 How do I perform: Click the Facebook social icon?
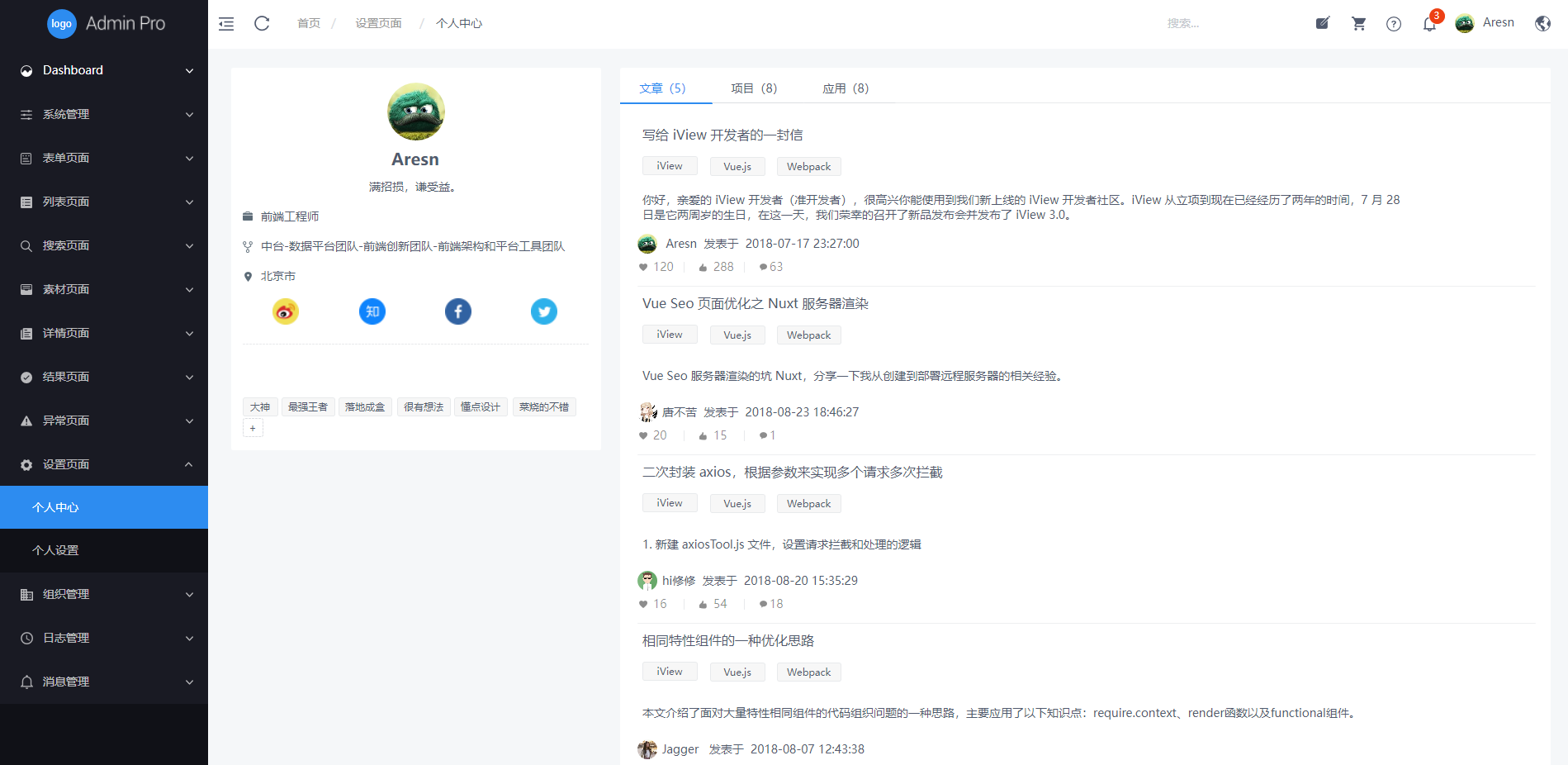[x=458, y=311]
